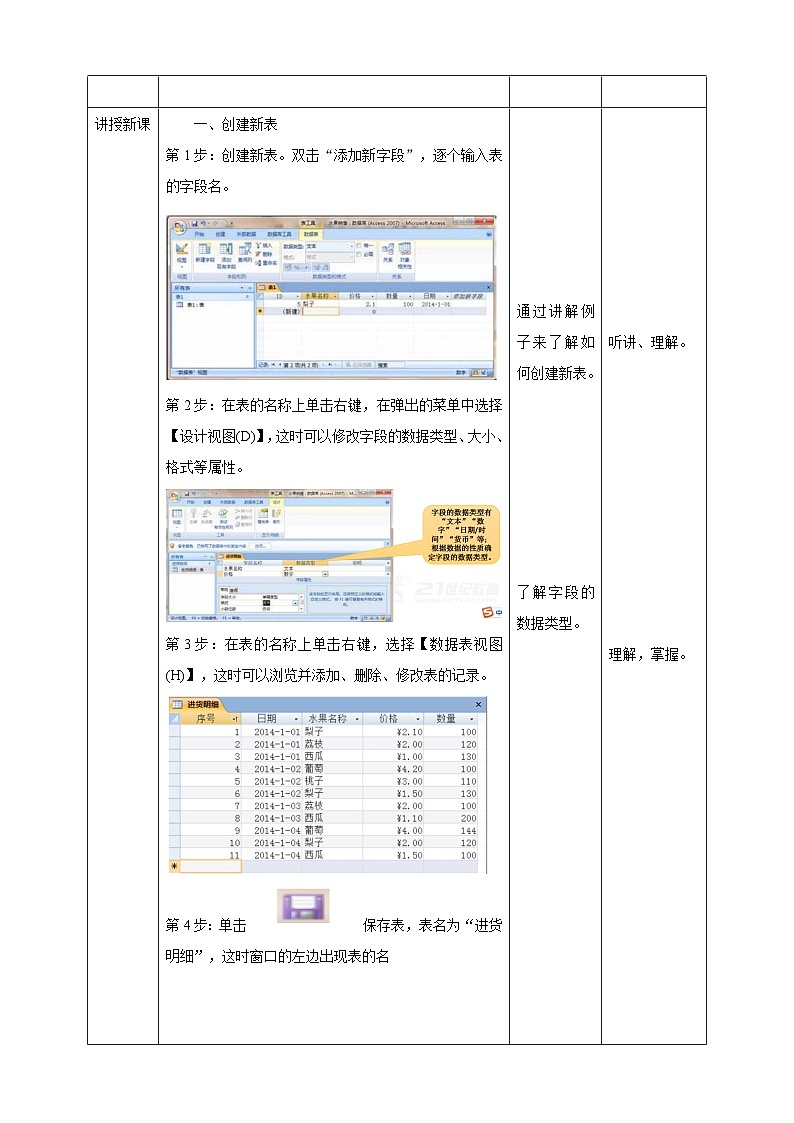Click the 表1:表 item in navigation pane
The height and width of the screenshot is (1123, 794).
(x=191, y=305)
